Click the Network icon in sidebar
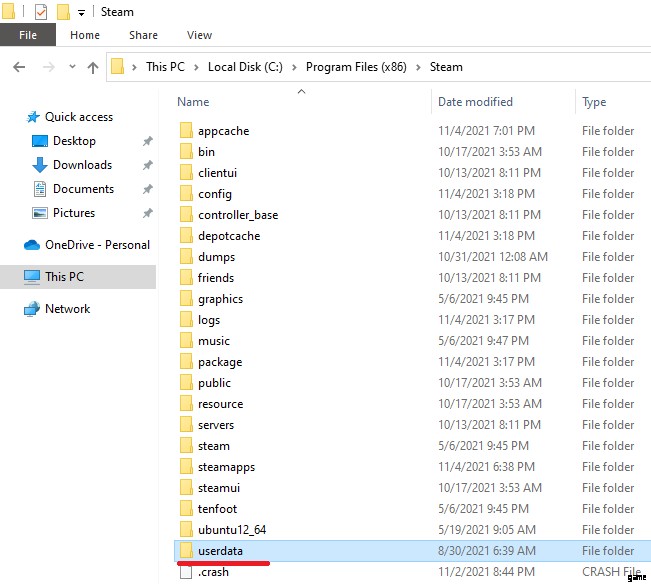Screen dimensions: 651x584 click(x=31, y=309)
